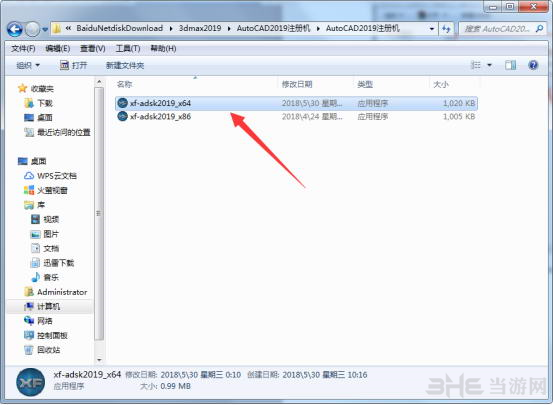Expand the 组织 dropdown
This screenshot has height=405, width=553.
28,65
